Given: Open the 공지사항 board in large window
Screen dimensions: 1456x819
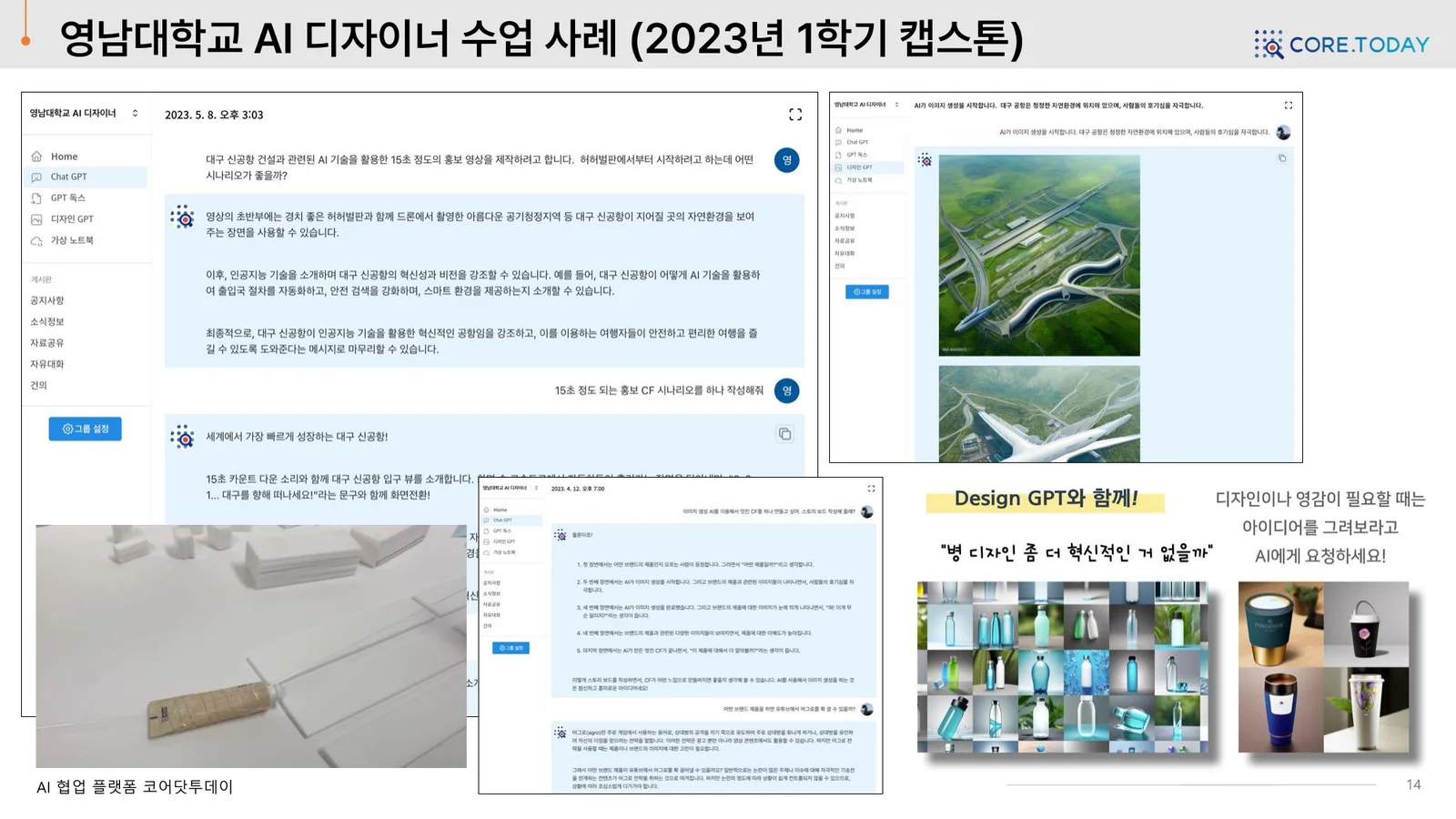Looking at the screenshot, I should 47,300.
